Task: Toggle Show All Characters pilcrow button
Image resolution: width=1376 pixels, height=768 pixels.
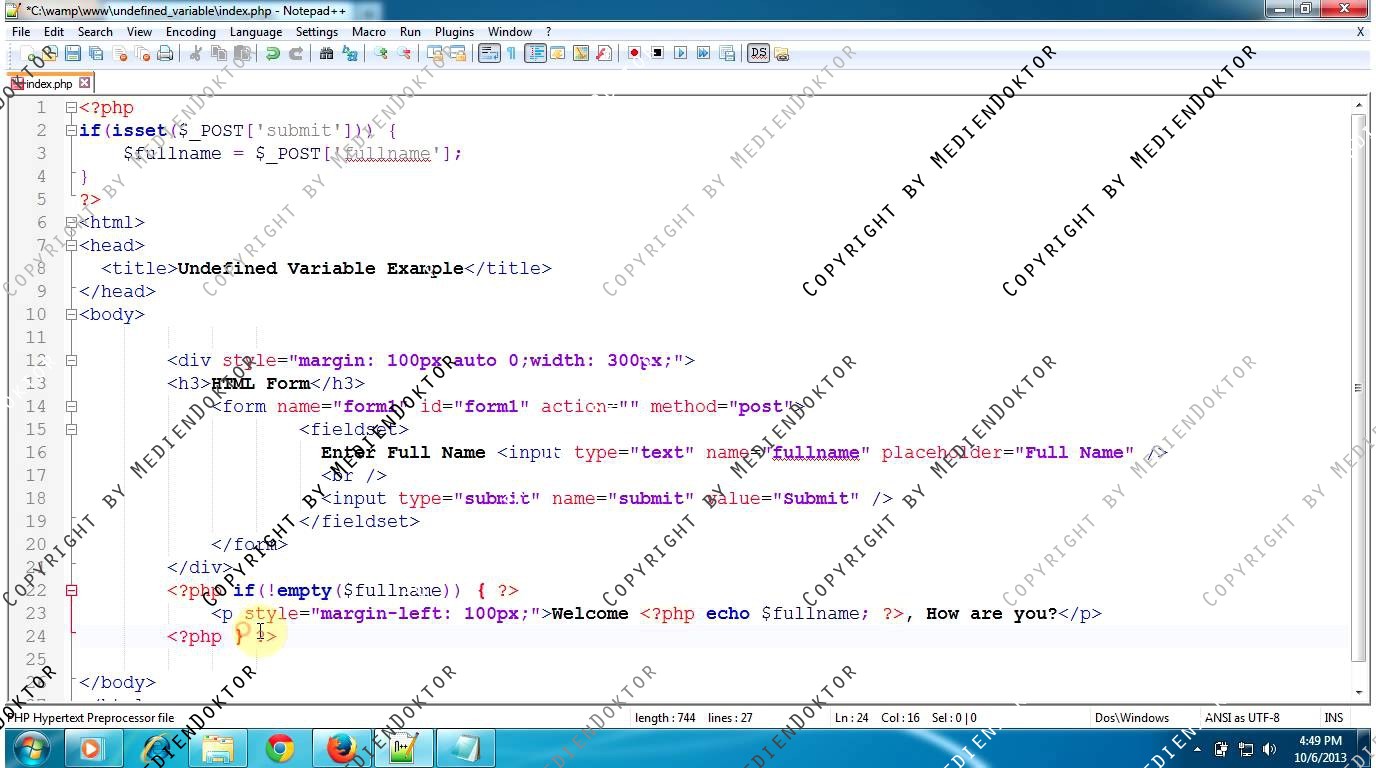Action: click(x=511, y=54)
